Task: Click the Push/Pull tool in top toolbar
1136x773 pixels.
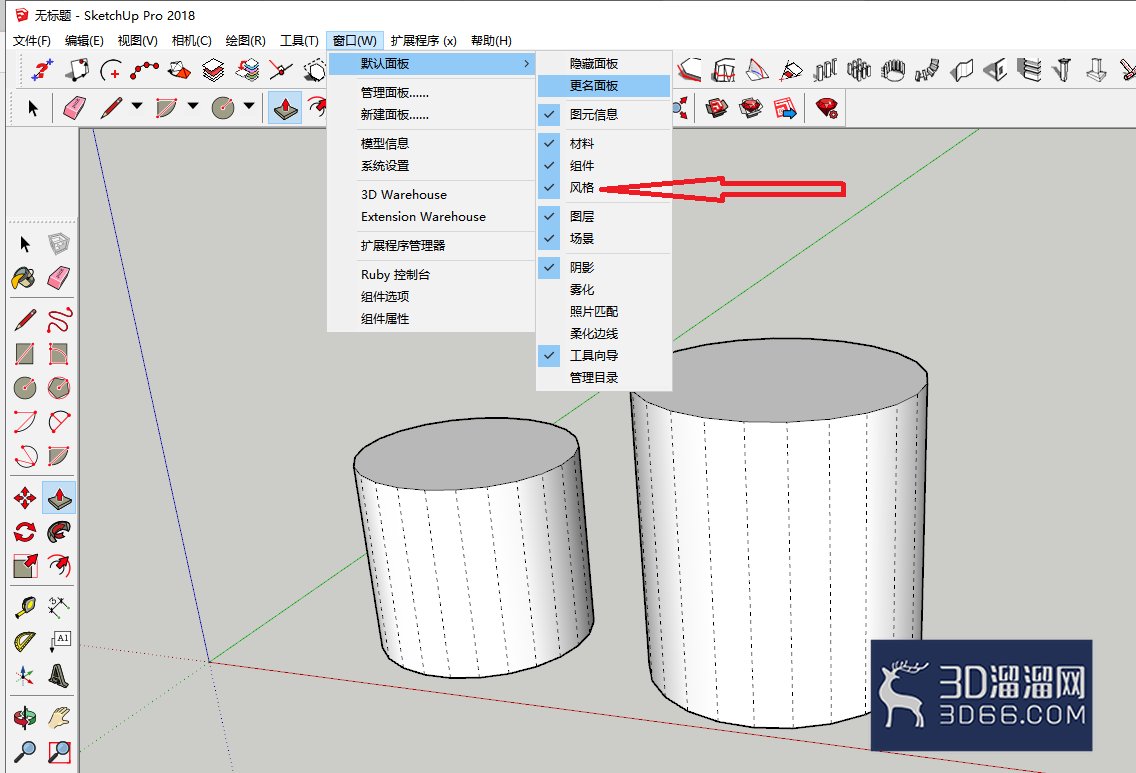Action: pyautogui.click(x=285, y=109)
